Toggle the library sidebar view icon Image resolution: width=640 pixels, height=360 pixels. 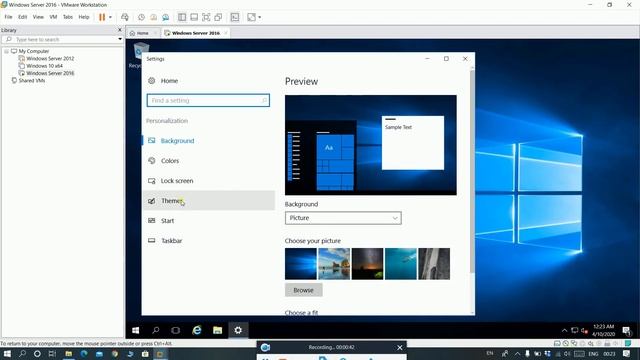tap(182, 17)
